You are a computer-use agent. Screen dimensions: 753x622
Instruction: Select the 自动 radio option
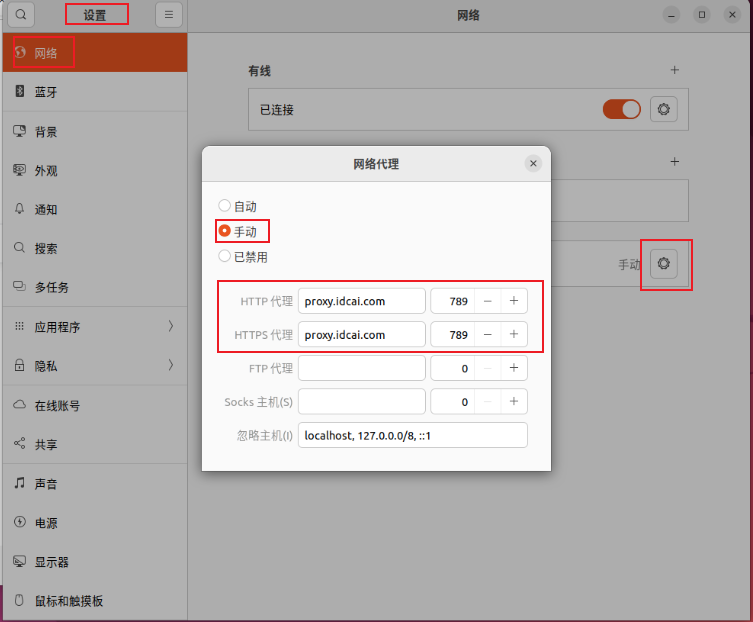click(225, 205)
